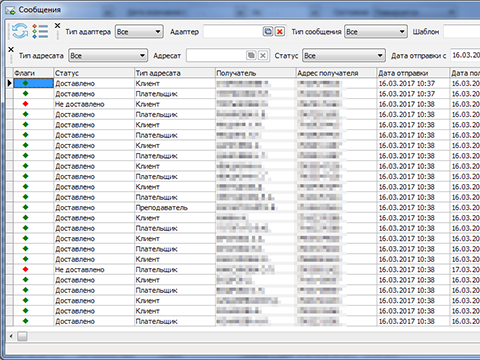
Task: Click green flag in the Преподаватель row
Action: click(25, 207)
